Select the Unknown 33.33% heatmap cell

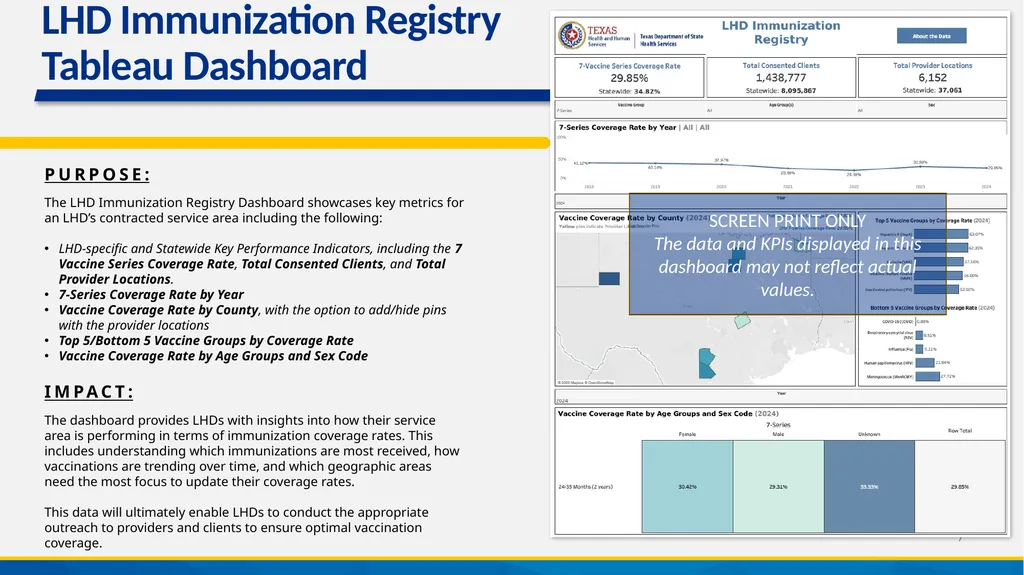pyautogui.click(x=869, y=486)
